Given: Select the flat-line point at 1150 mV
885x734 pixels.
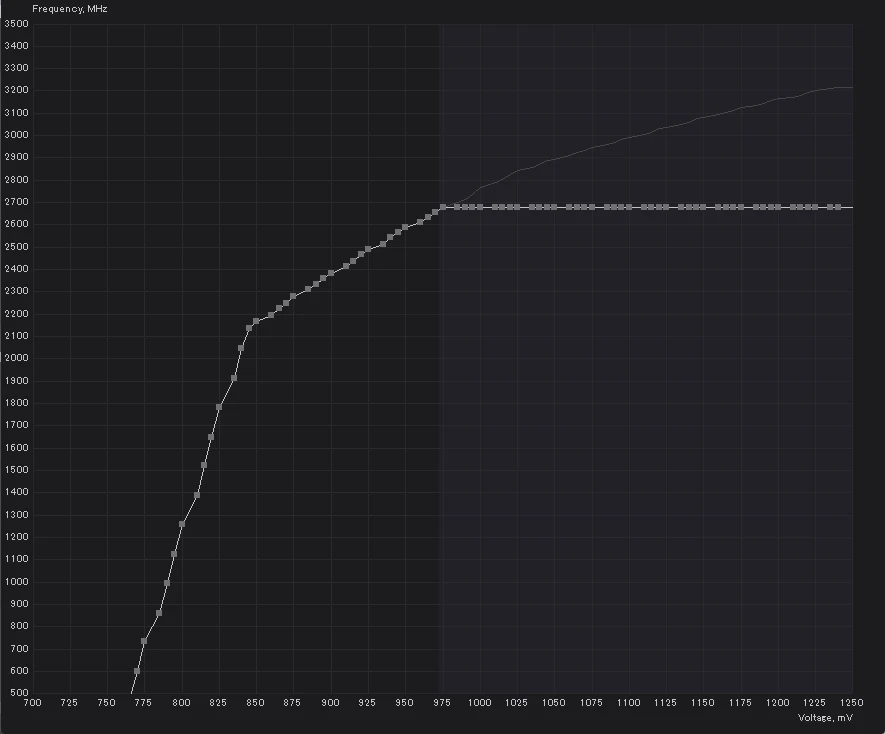Looking at the screenshot, I should pyautogui.click(x=703, y=207).
